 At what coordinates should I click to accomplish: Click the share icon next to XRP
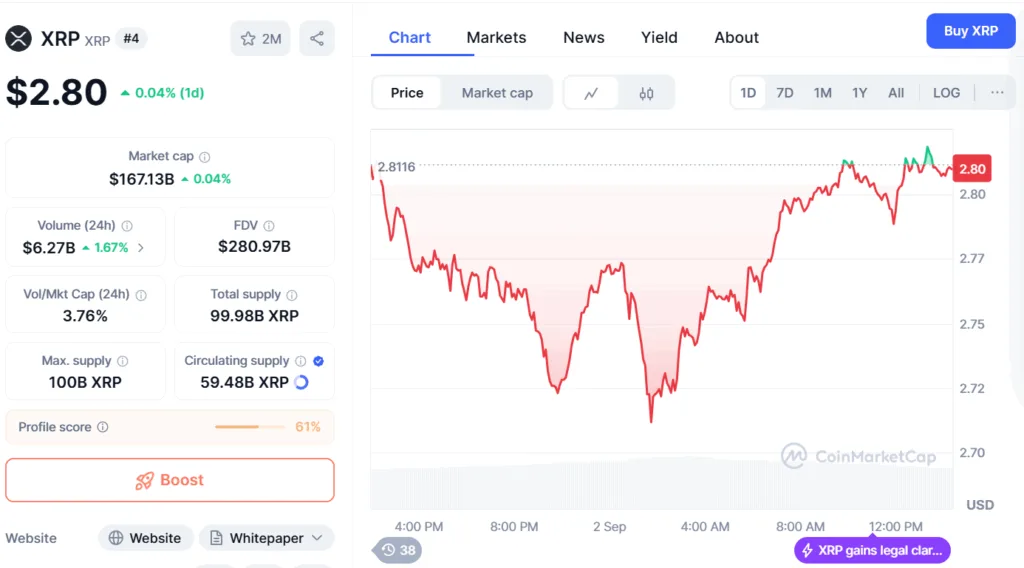(317, 39)
